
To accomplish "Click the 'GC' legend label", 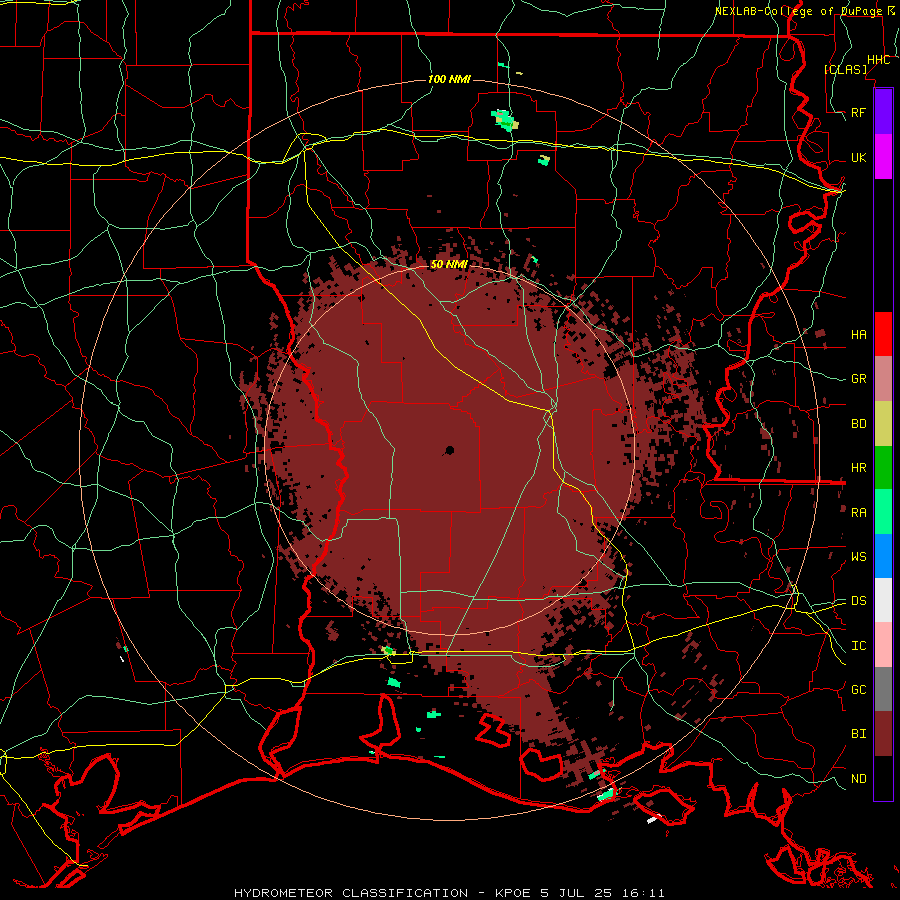I will pyautogui.click(x=858, y=689).
